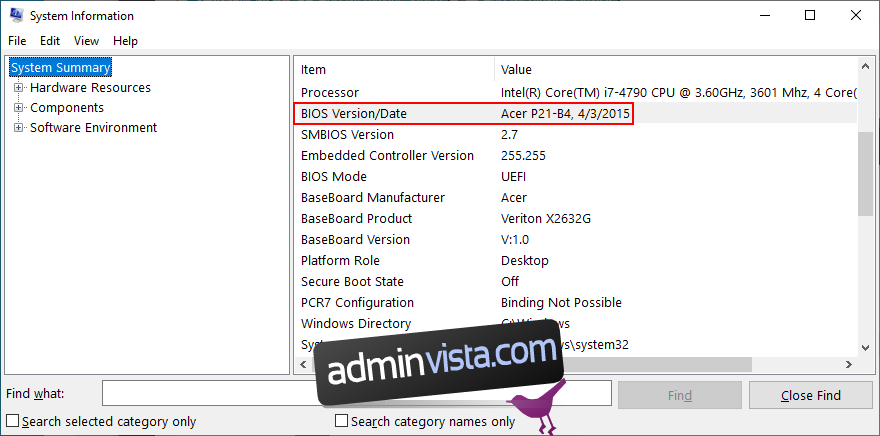Screen dimensions: 880x436
Task: Click the V:1.0 BaseBoard Version value
Action: click(515, 240)
